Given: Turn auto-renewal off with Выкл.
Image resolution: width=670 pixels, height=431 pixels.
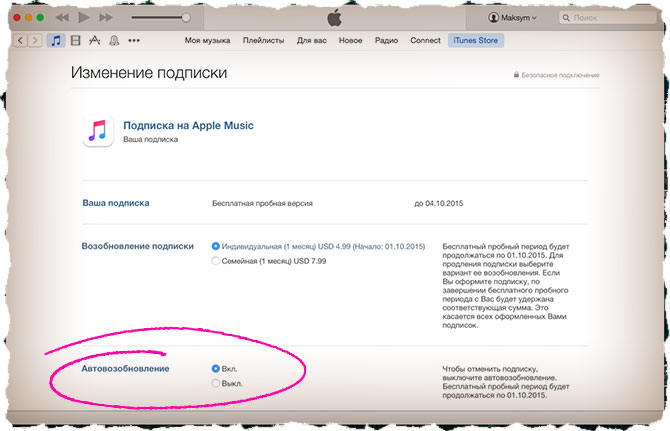Looking at the screenshot, I should click(x=215, y=383).
